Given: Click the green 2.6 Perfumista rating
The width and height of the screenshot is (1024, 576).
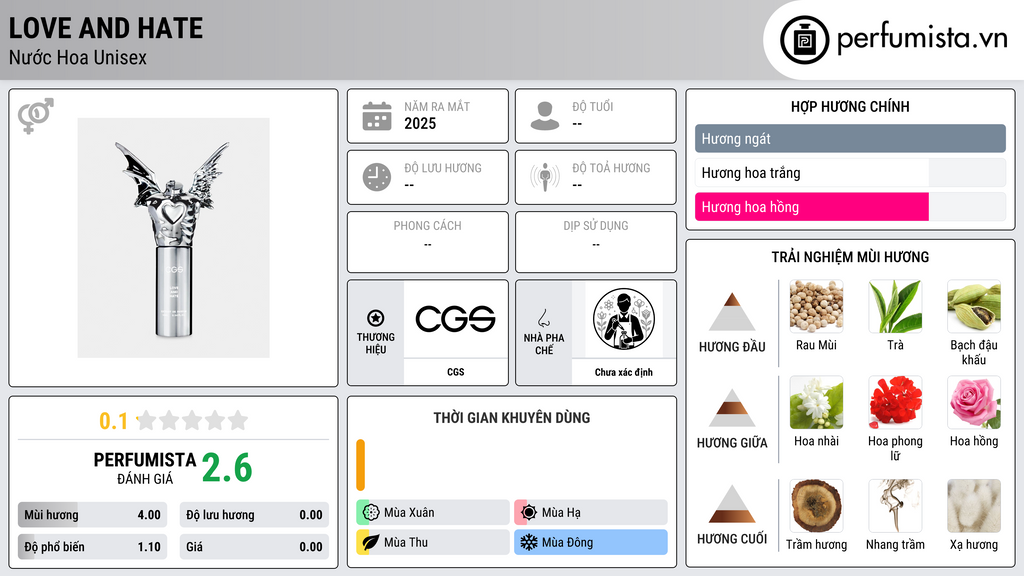Looking at the screenshot, I should [227, 468].
